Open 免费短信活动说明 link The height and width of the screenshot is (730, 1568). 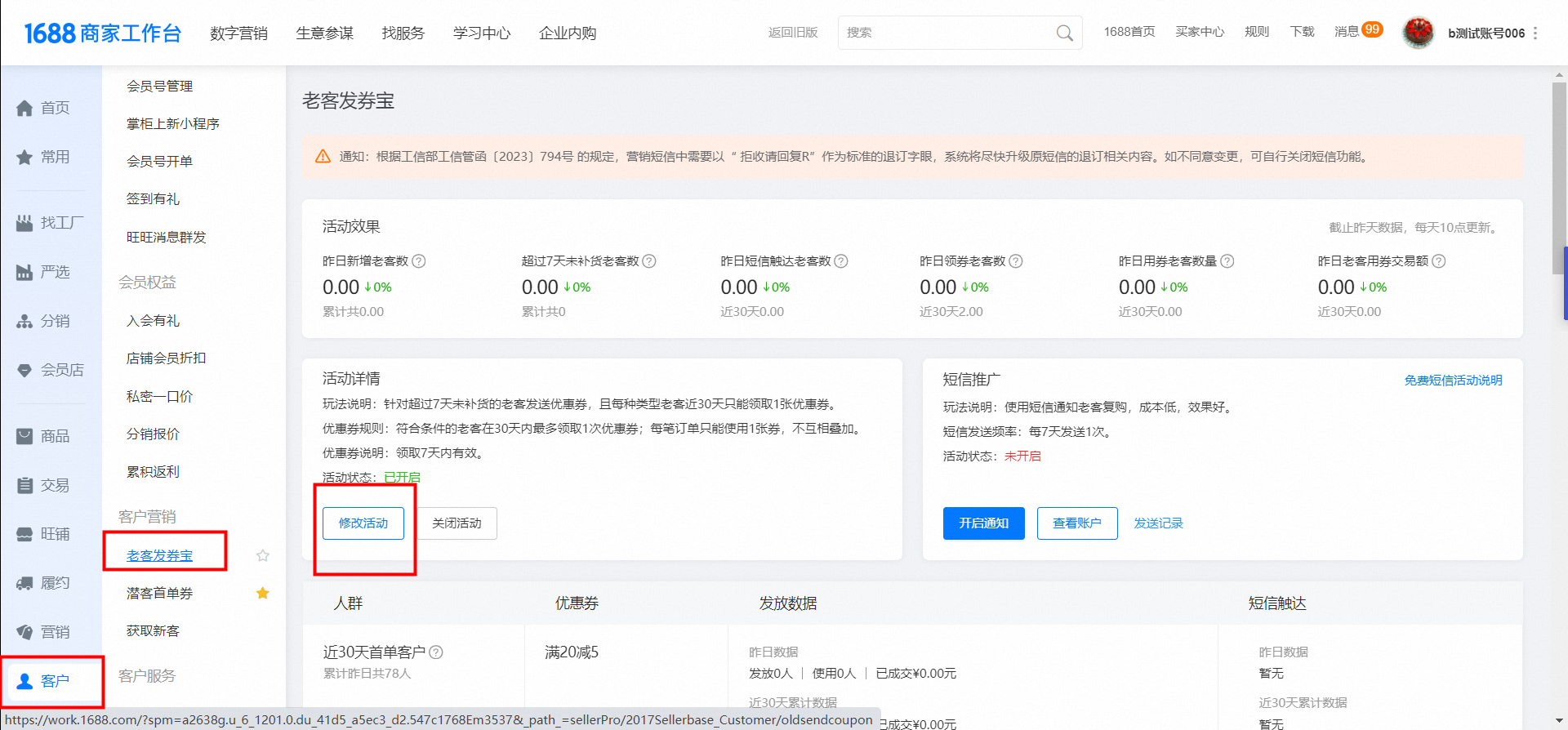pyautogui.click(x=1453, y=381)
